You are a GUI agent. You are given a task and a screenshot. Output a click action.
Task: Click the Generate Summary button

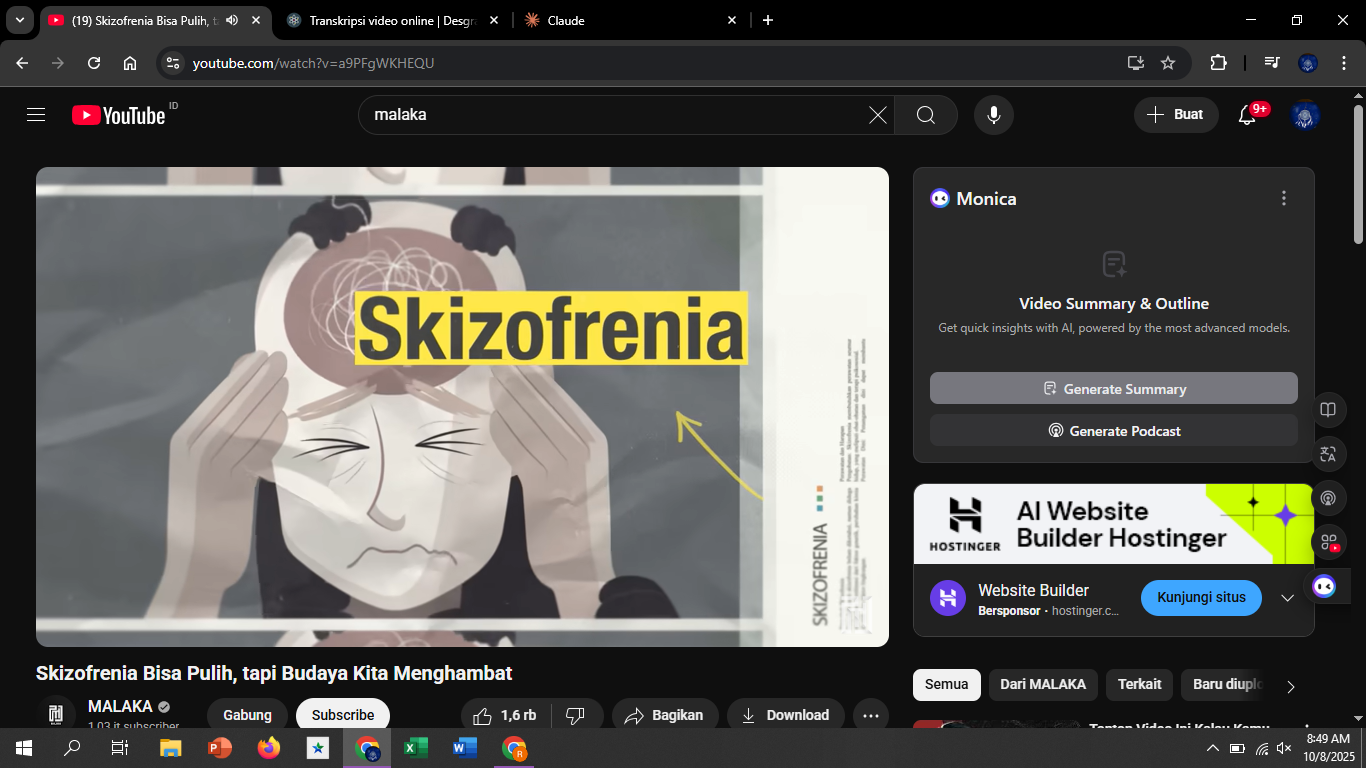[x=1114, y=388]
